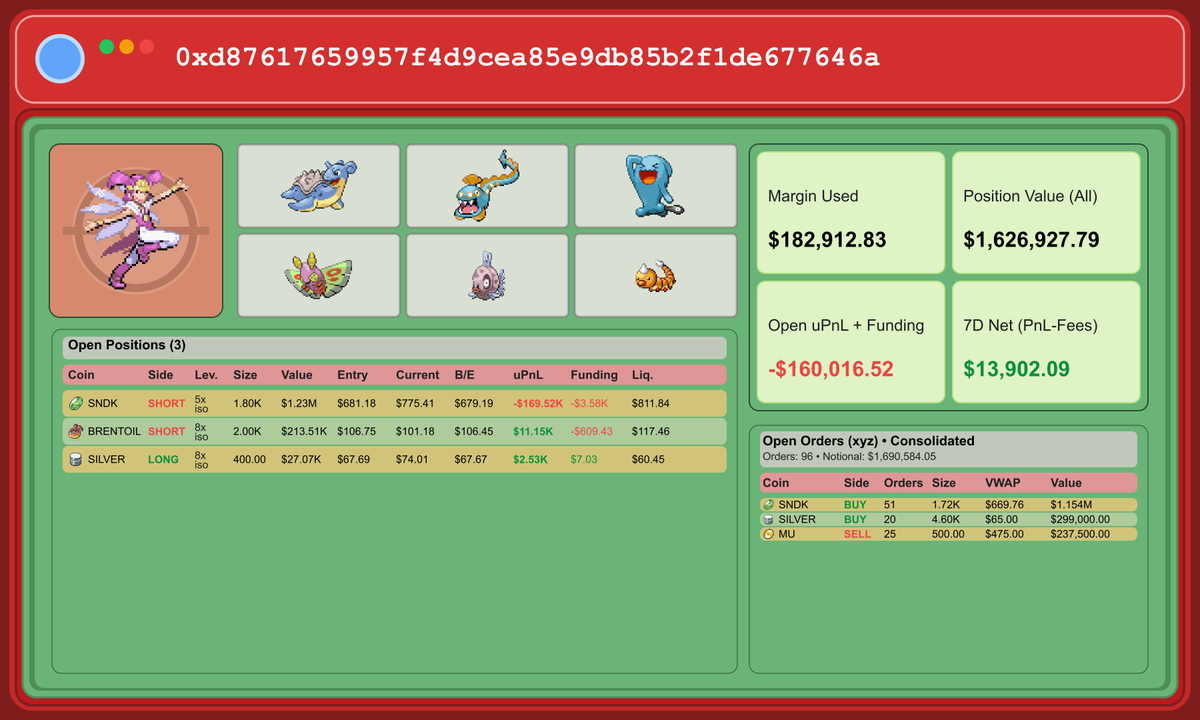The height and width of the screenshot is (720, 1200).
Task: Click SNDK liquidation price $811.84
Action: (651, 403)
